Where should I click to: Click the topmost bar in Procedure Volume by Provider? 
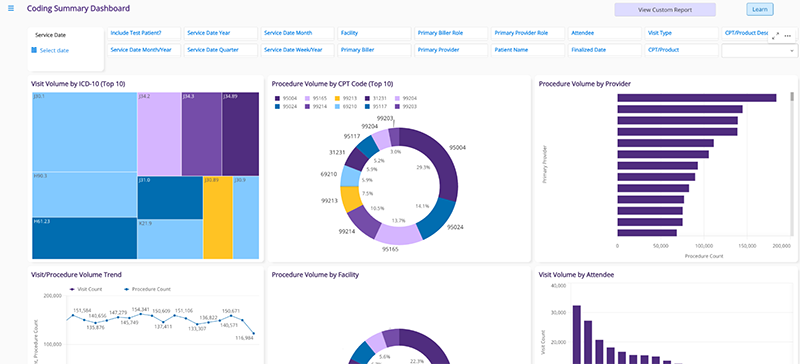[x=697, y=98]
